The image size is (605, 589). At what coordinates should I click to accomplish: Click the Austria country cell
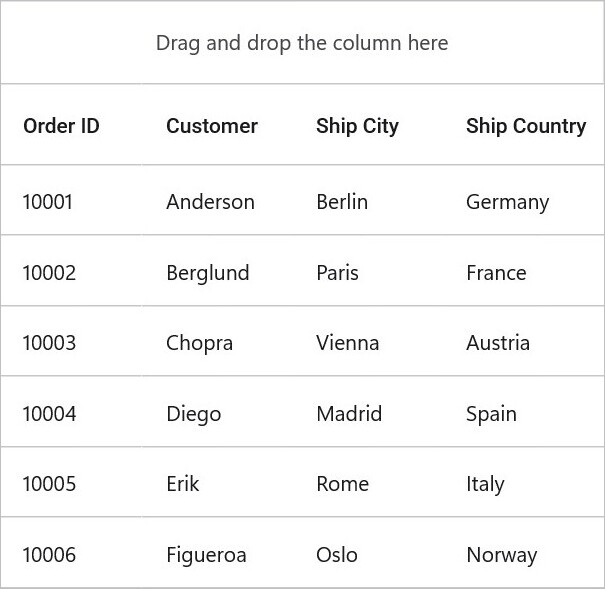click(x=523, y=341)
